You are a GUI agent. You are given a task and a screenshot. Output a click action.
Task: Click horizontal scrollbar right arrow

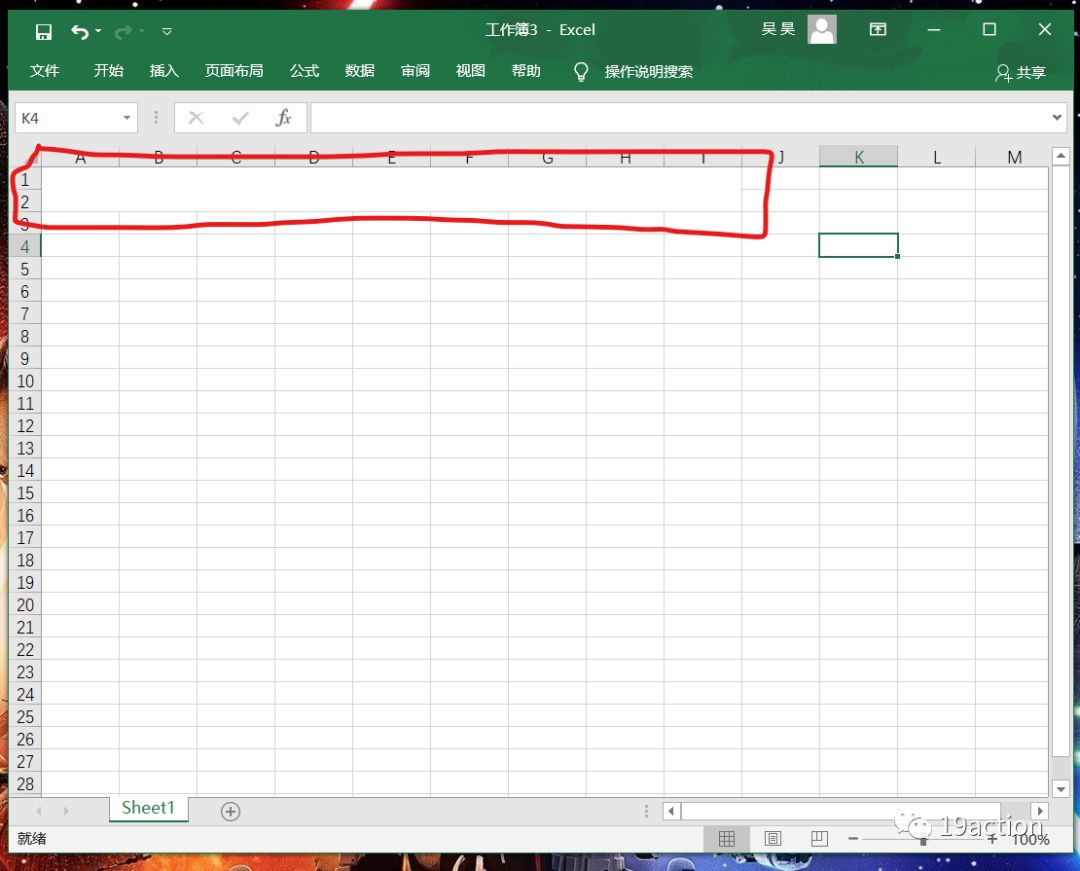(1039, 811)
